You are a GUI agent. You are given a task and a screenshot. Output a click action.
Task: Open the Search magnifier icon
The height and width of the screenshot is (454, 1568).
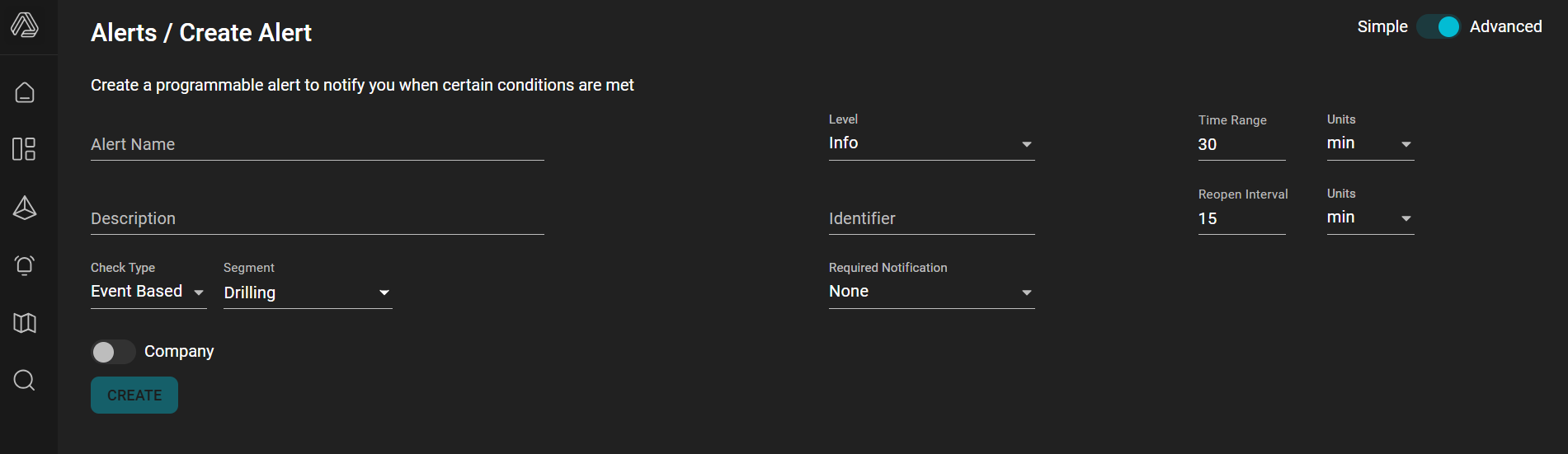[x=25, y=380]
